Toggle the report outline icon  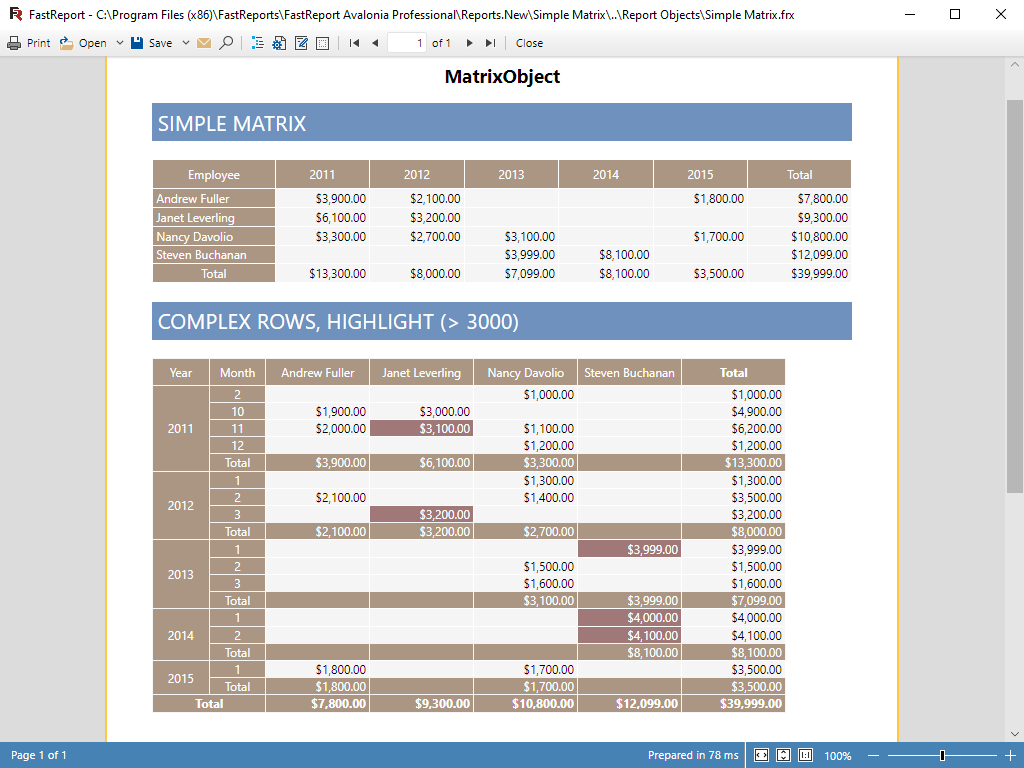[x=258, y=43]
